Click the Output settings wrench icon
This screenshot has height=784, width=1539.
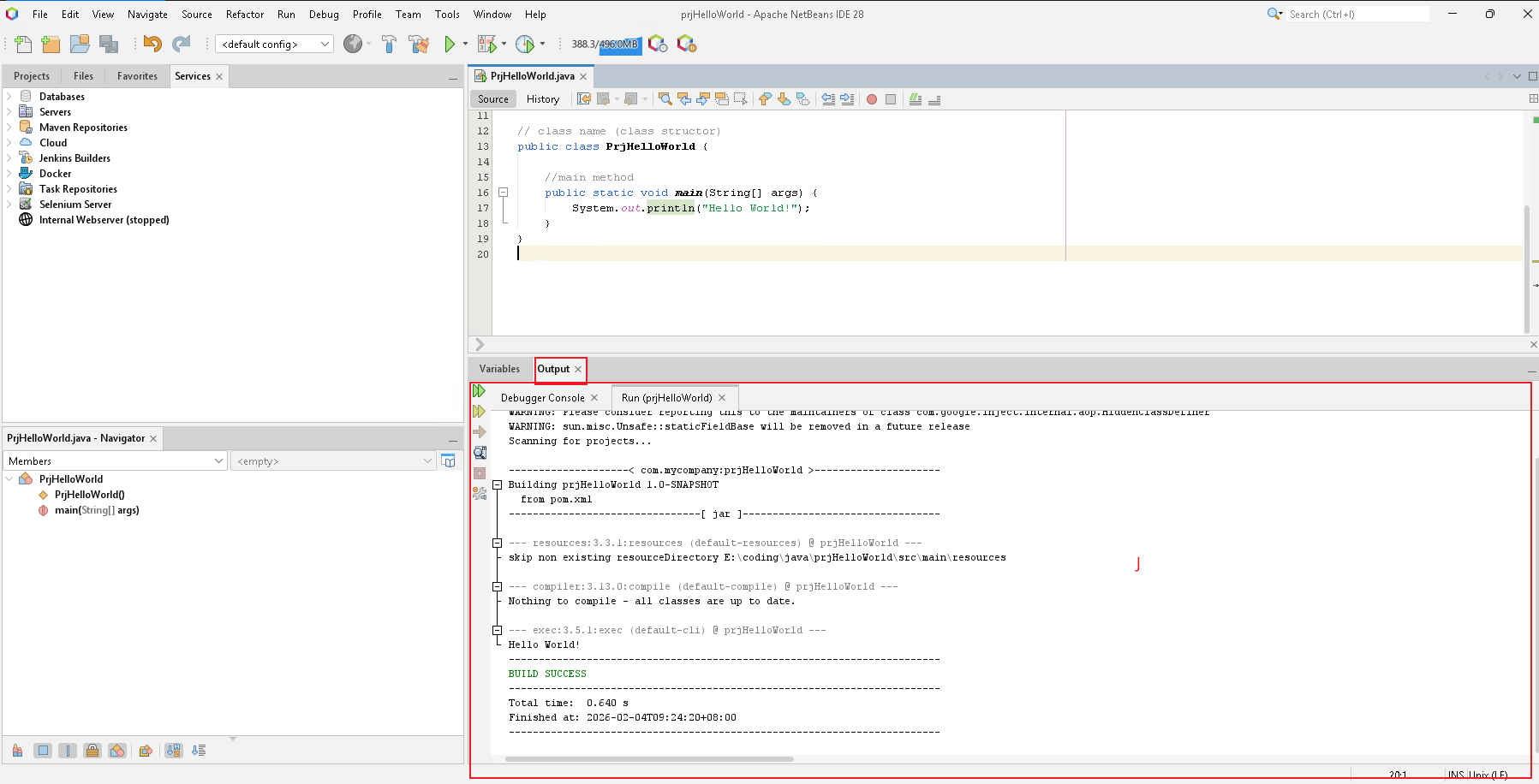pyautogui.click(x=480, y=494)
